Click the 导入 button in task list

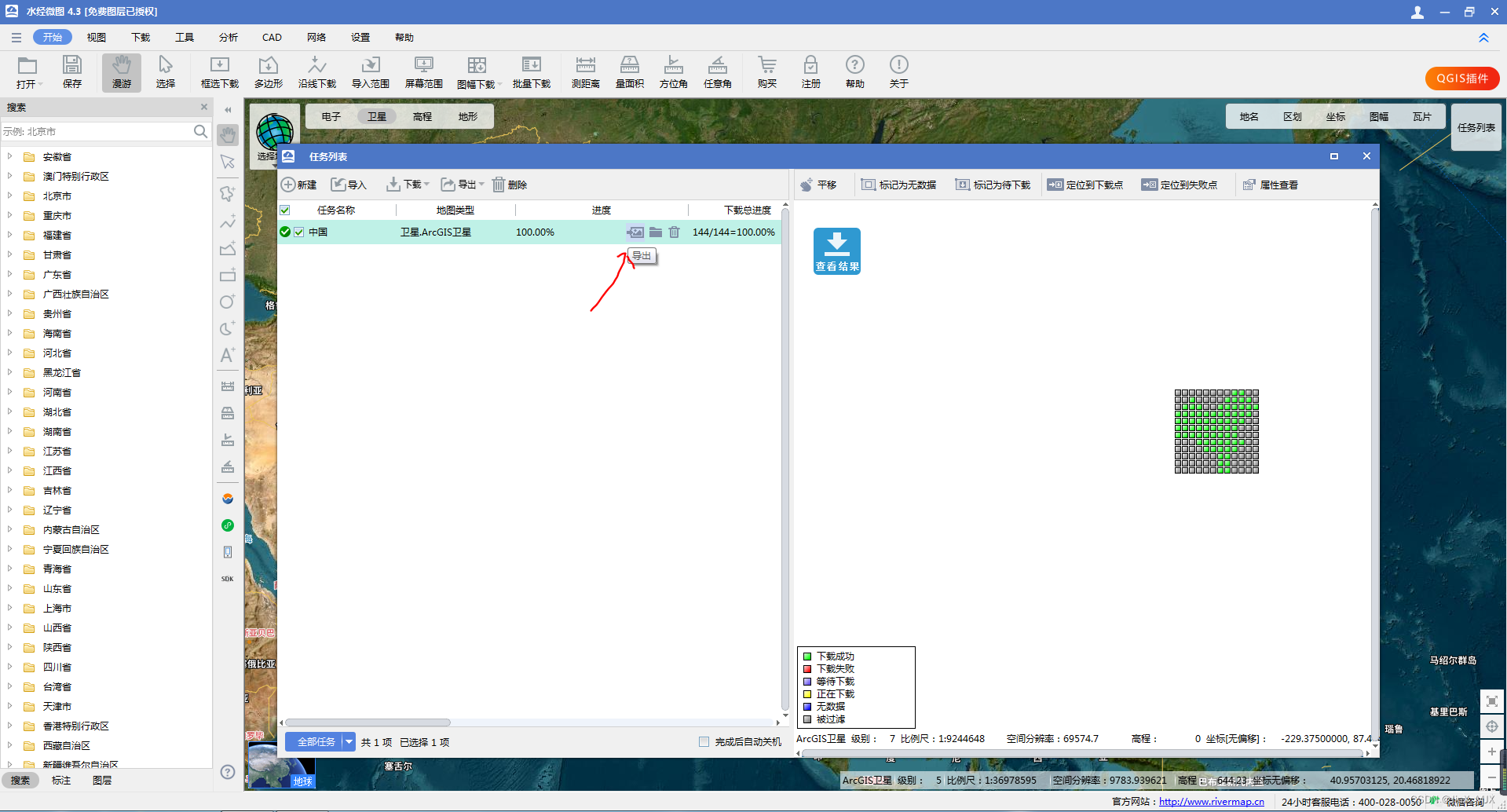coord(349,185)
